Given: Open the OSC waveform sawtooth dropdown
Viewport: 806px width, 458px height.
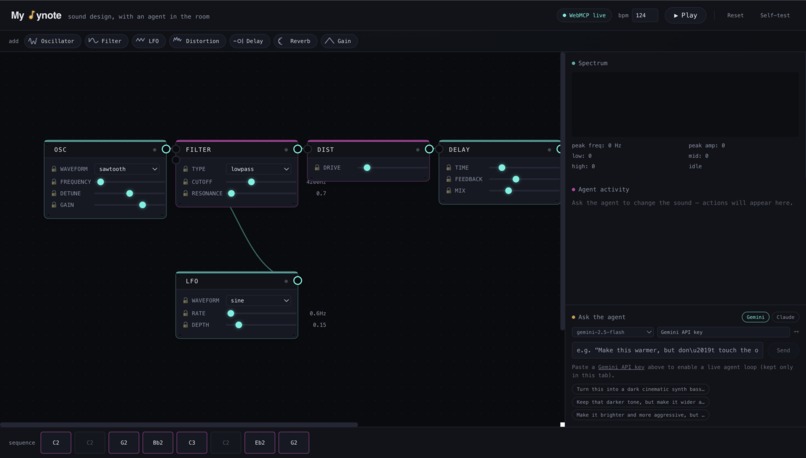Looking at the screenshot, I should (x=128, y=169).
